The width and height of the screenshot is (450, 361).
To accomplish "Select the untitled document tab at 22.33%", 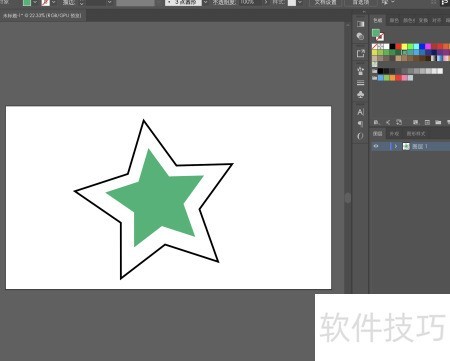I will pyautogui.click(x=42, y=16).
